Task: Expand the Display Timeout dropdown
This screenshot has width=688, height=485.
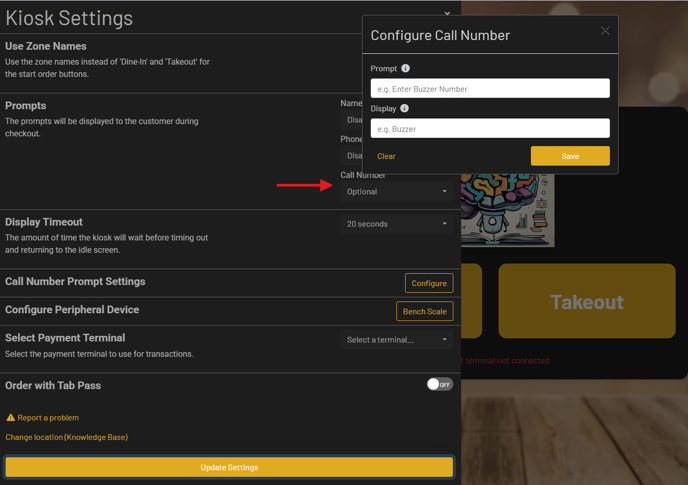Action: (396, 224)
